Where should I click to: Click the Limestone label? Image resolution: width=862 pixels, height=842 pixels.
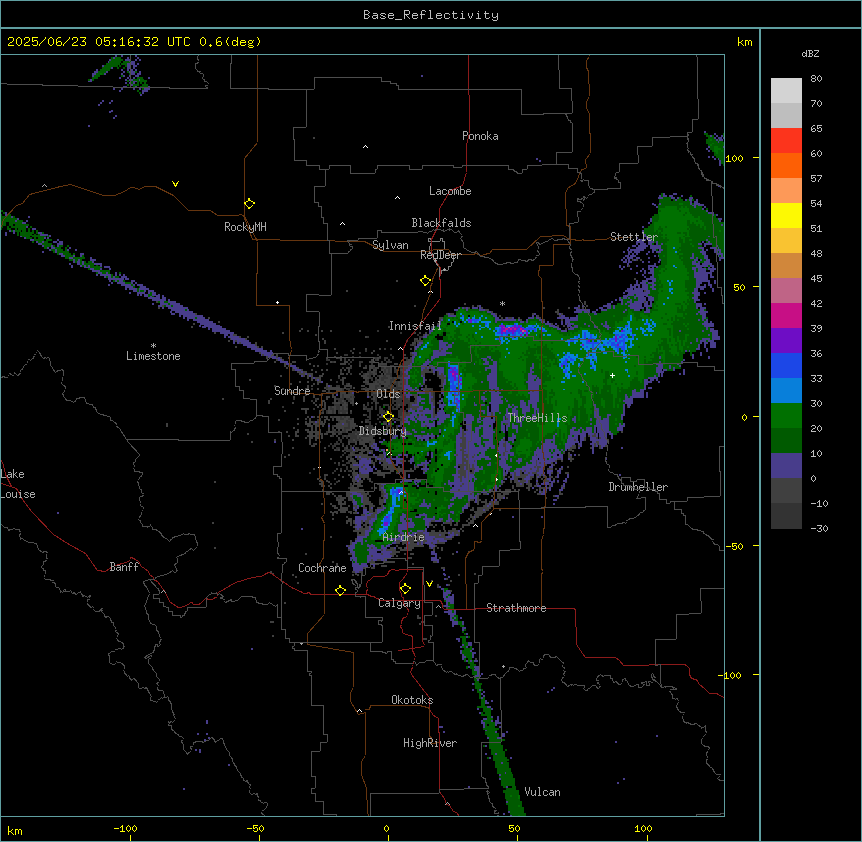pos(153,356)
